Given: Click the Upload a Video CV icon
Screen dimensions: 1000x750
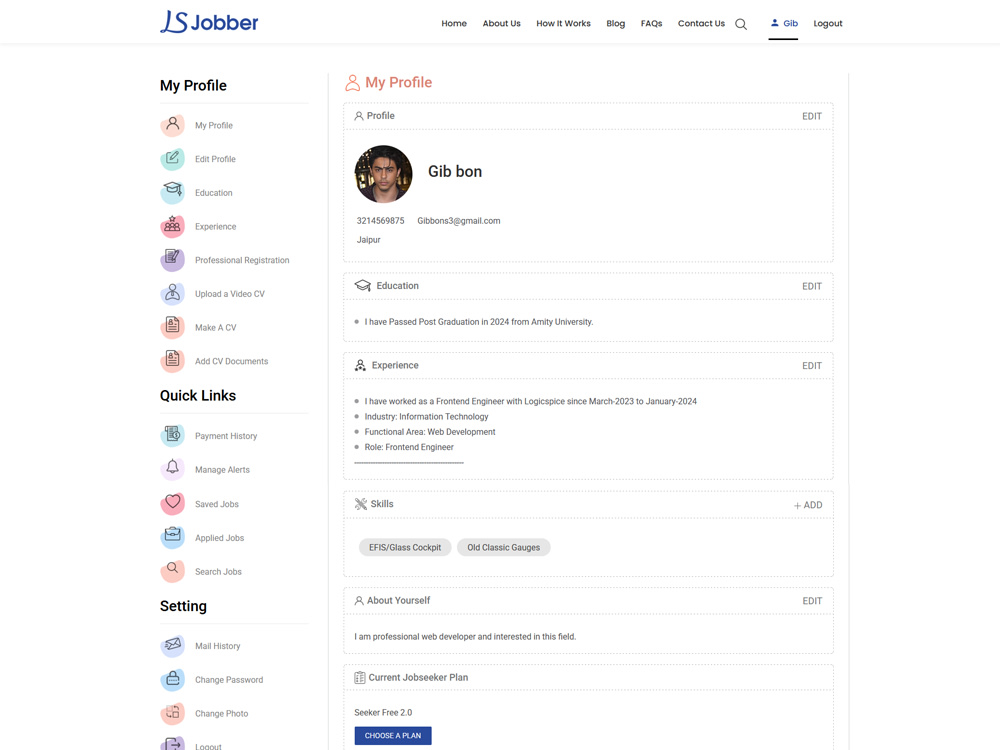Looking at the screenshot, I should tap(172, 293).
